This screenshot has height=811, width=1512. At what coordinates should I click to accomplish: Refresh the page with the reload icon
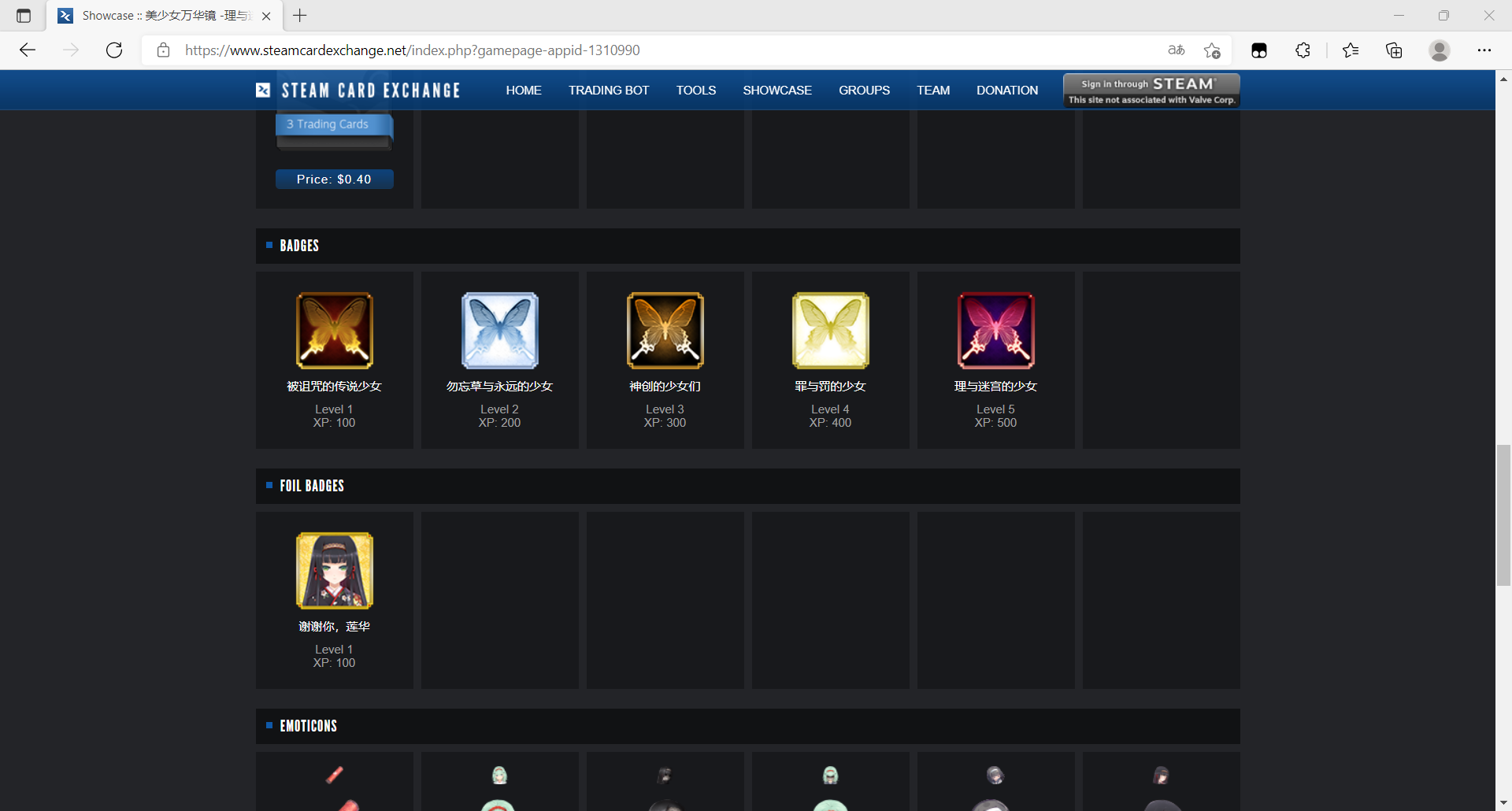coord(114,50)
